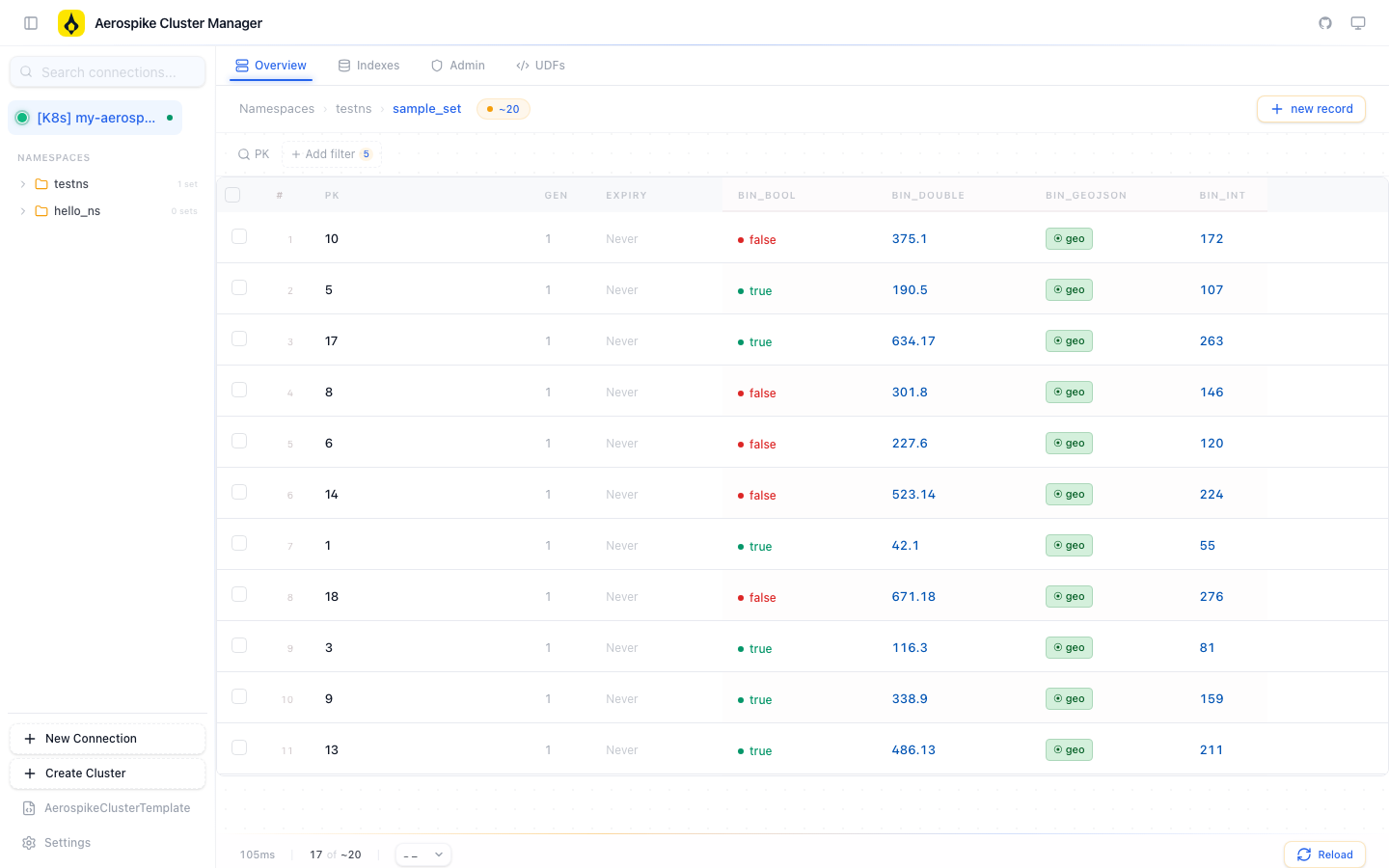Switch to the Indexes tab
Viewport: 1389px width, 868px height.
click(x=368, y=66)
